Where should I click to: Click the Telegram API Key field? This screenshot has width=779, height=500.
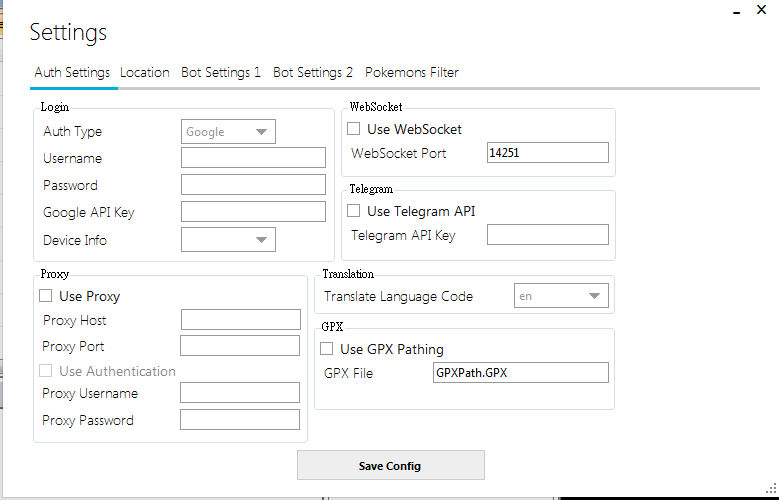(x=547, y=235)
